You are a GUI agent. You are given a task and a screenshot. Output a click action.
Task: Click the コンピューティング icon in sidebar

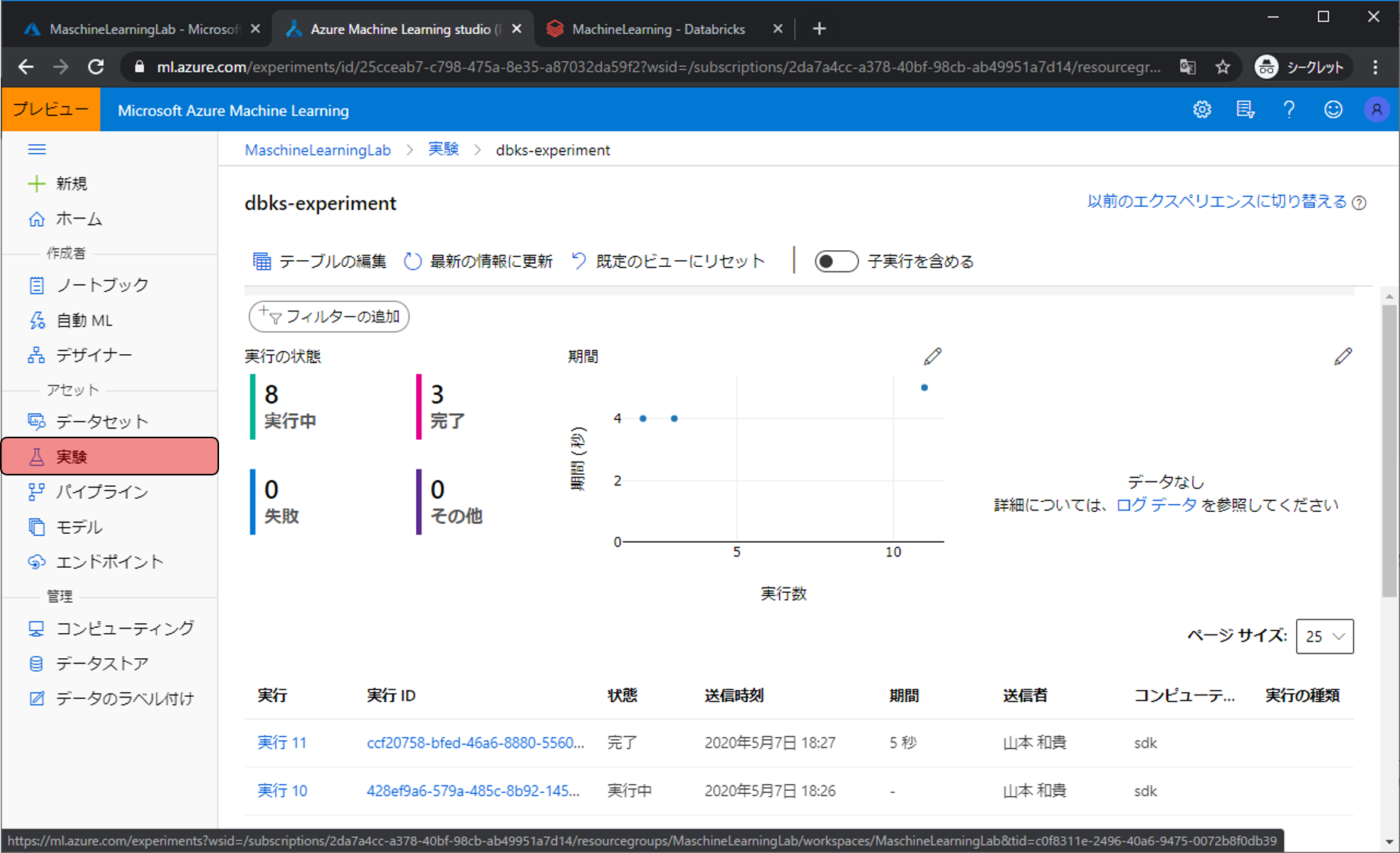36,629
